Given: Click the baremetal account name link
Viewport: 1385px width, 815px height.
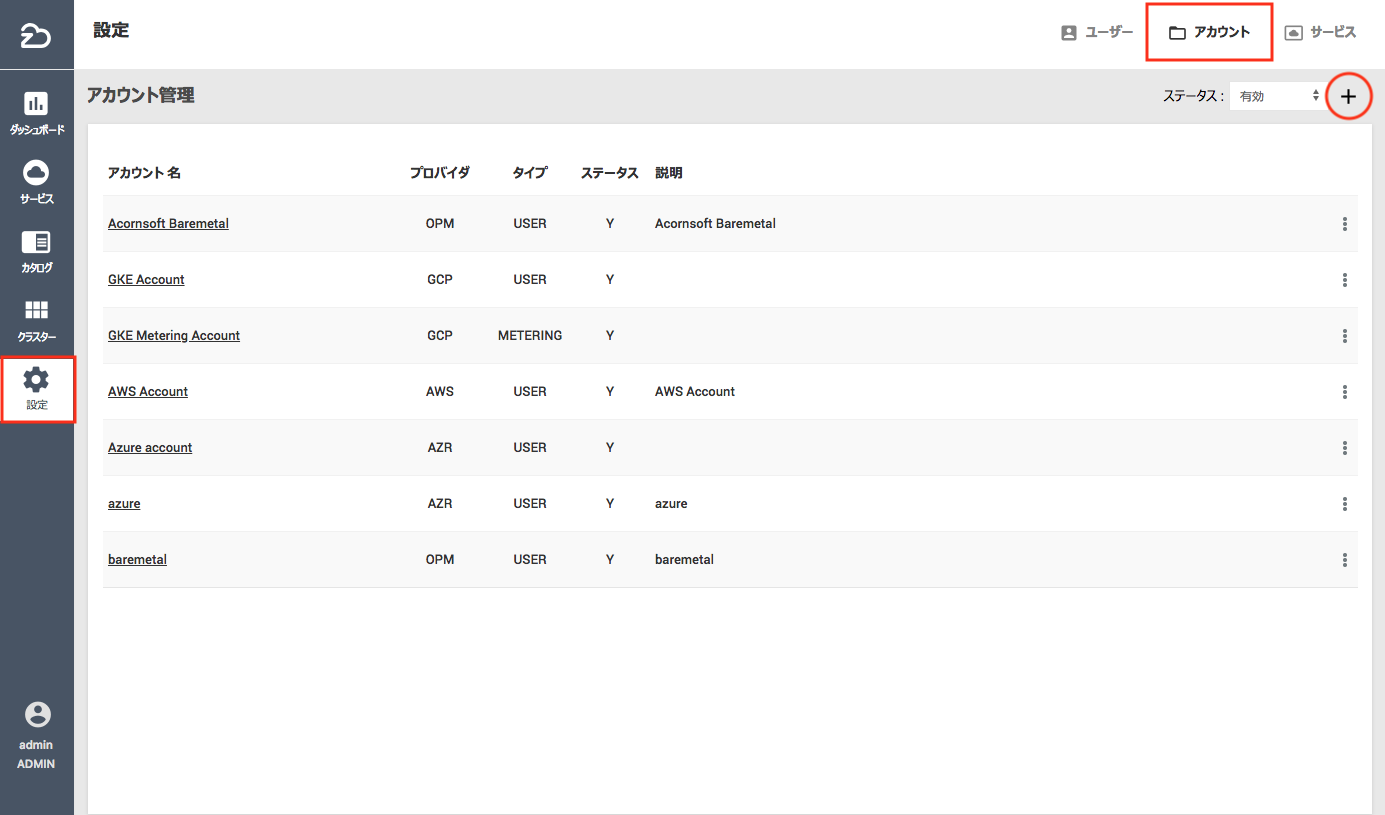Looking at the screenshot, I should [137, 560].
